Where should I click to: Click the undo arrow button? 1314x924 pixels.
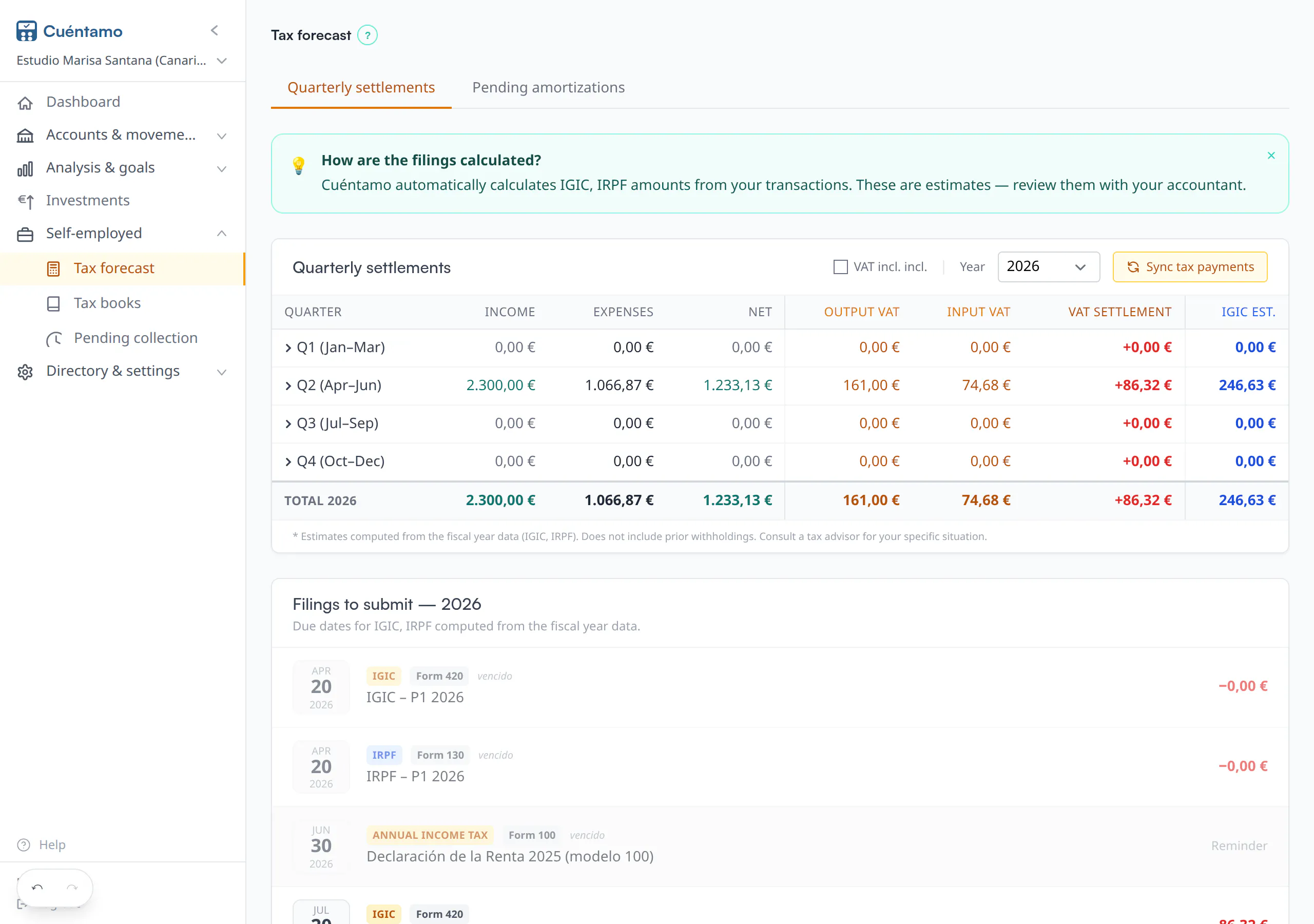click(37, 888)
